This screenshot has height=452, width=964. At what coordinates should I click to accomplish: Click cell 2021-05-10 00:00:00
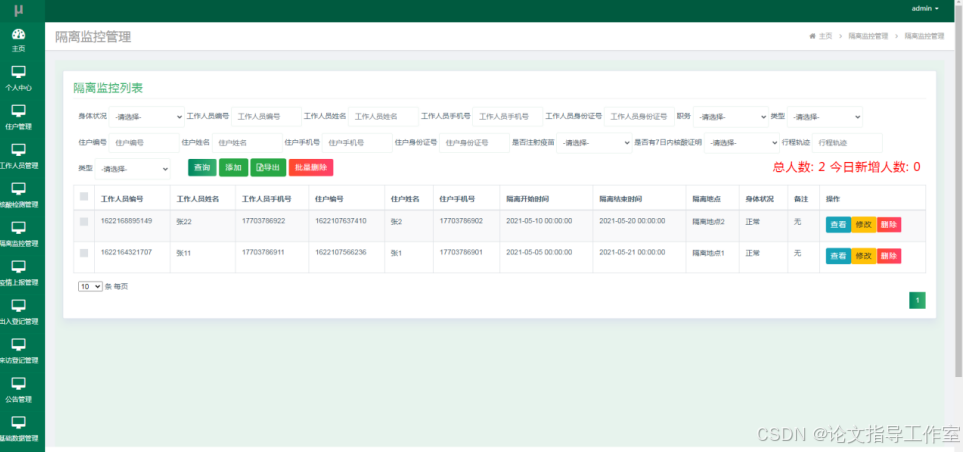tap(539, 221)
